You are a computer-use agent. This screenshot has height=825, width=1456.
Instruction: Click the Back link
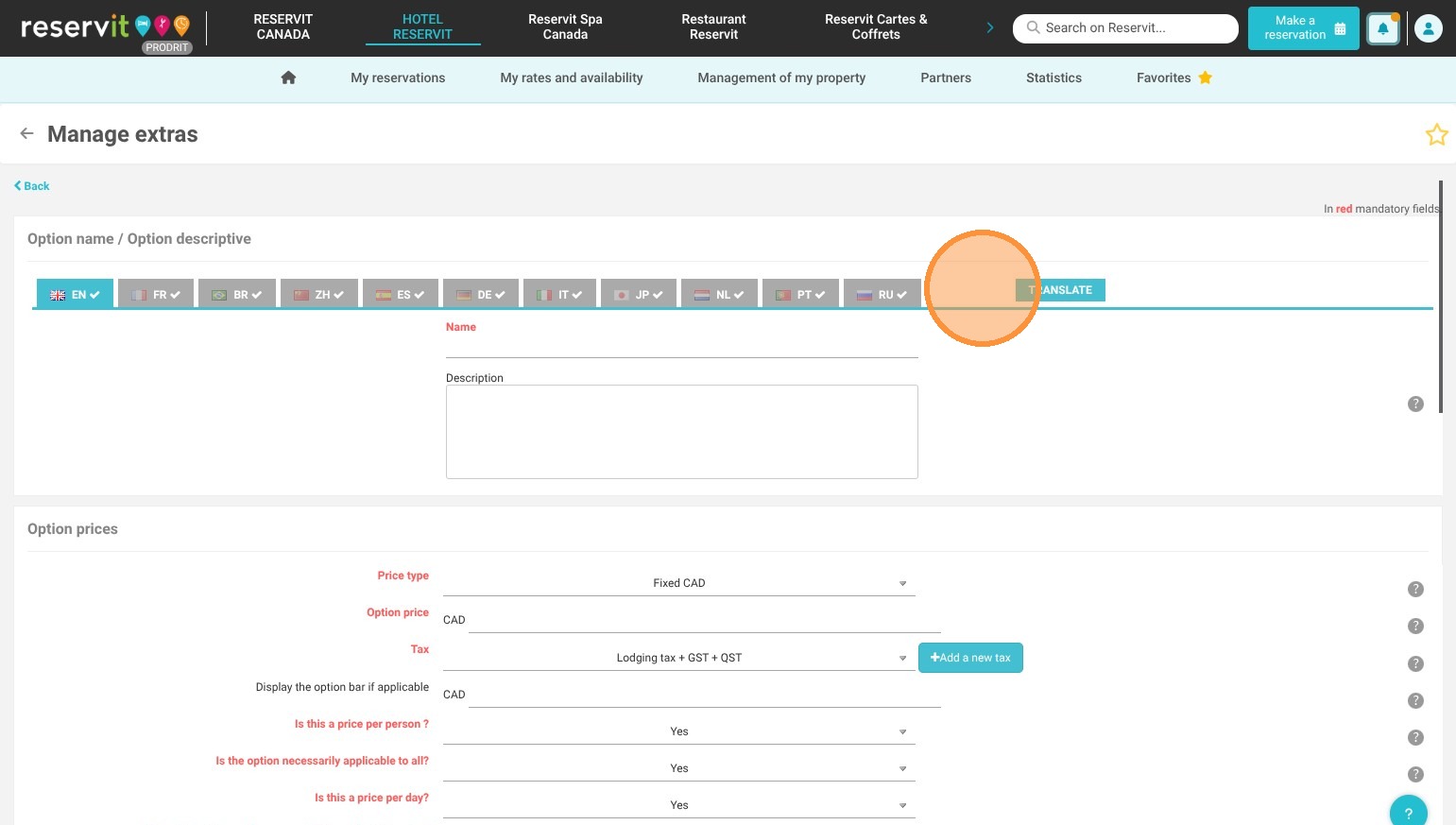point(32,186)
